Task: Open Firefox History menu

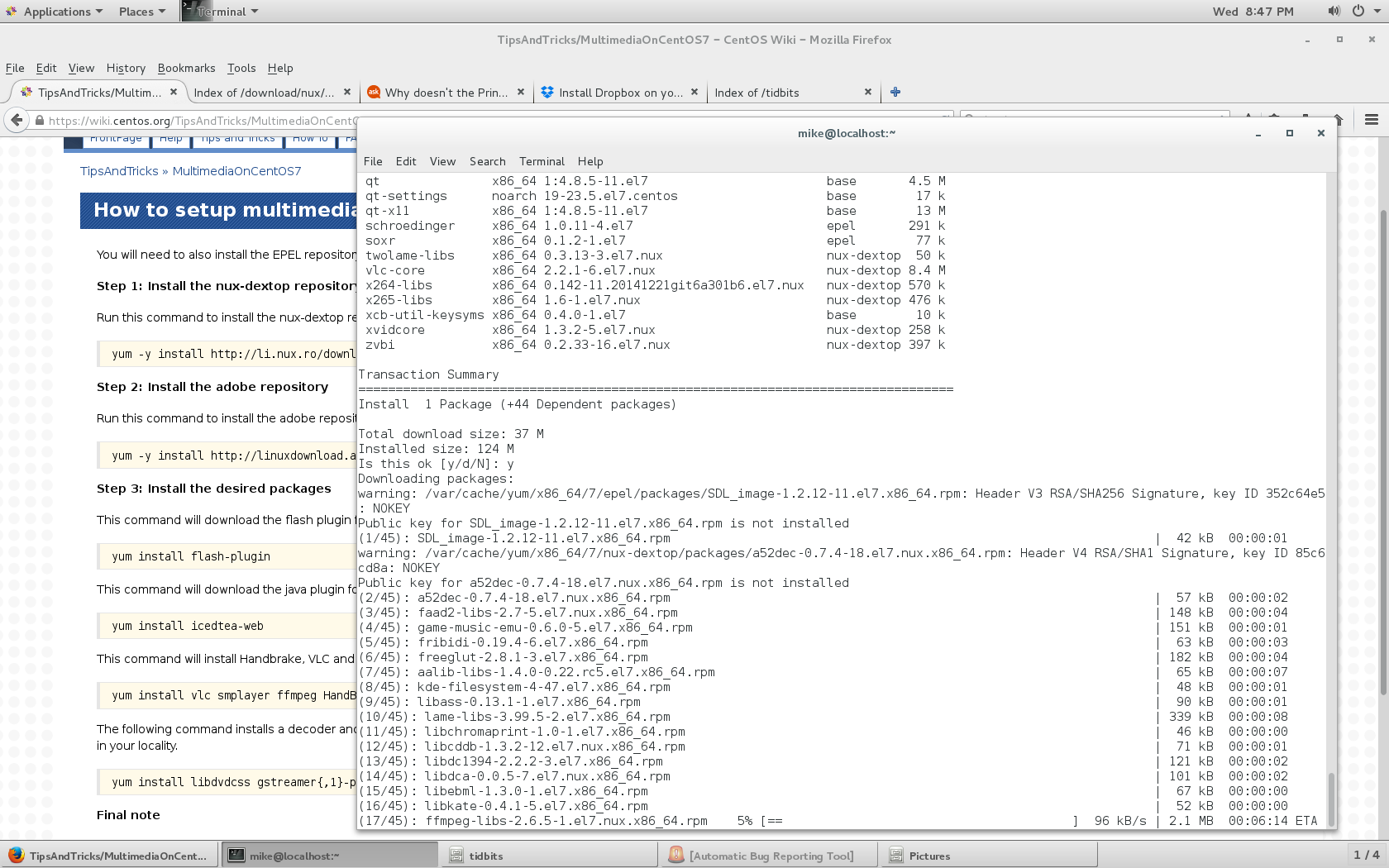Action: tap(126, 68)
